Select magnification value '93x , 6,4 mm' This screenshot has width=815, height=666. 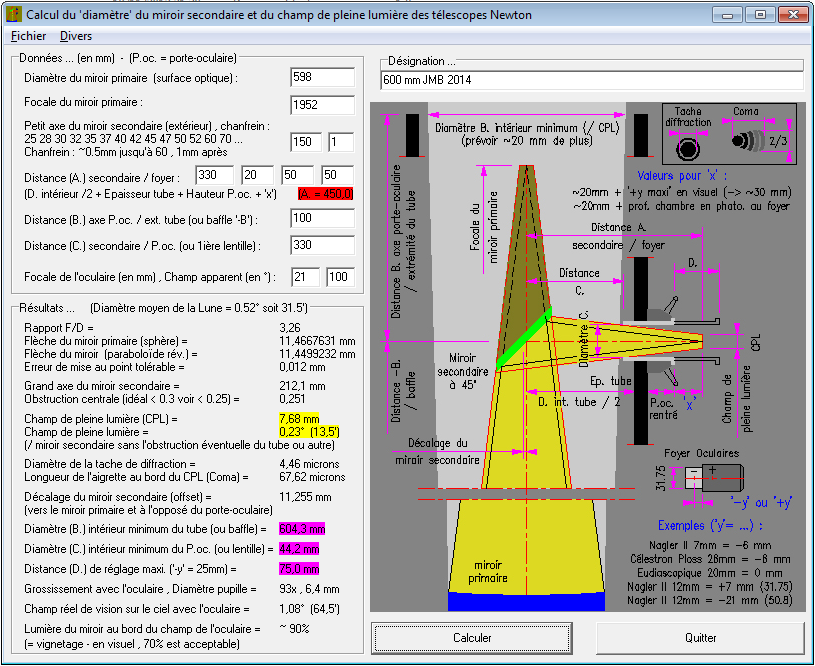coord(309,589)
